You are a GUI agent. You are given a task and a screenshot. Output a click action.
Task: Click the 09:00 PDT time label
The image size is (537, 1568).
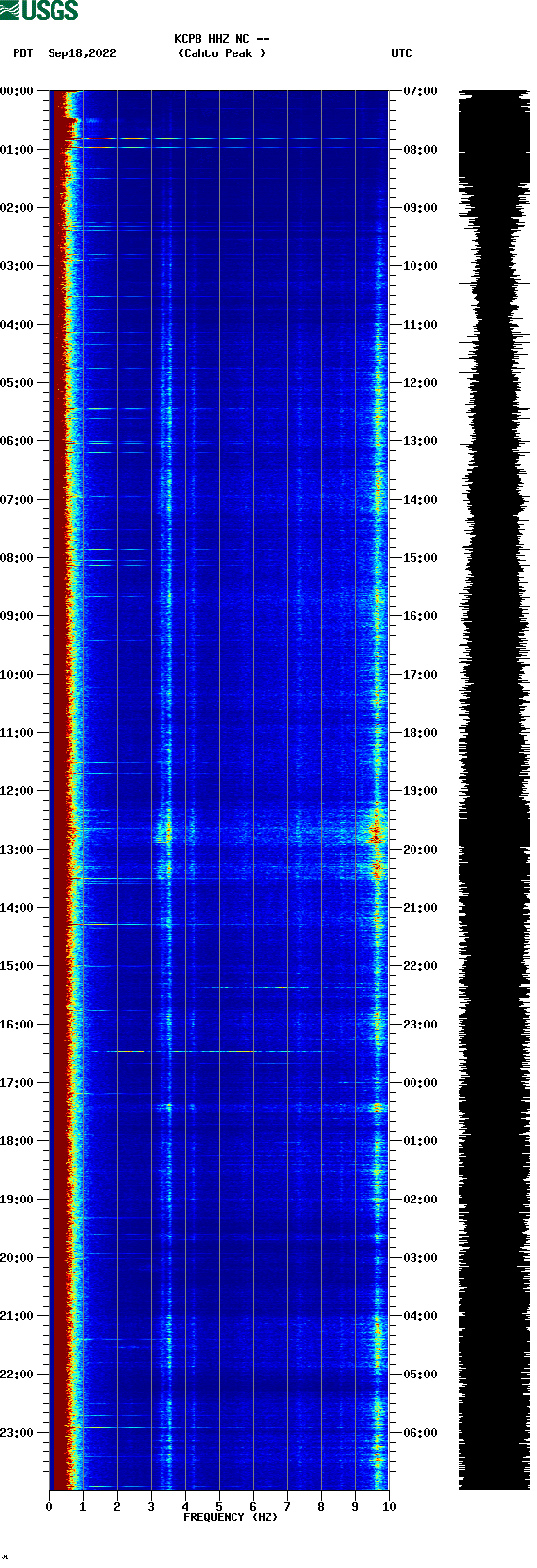coord(17,616)
